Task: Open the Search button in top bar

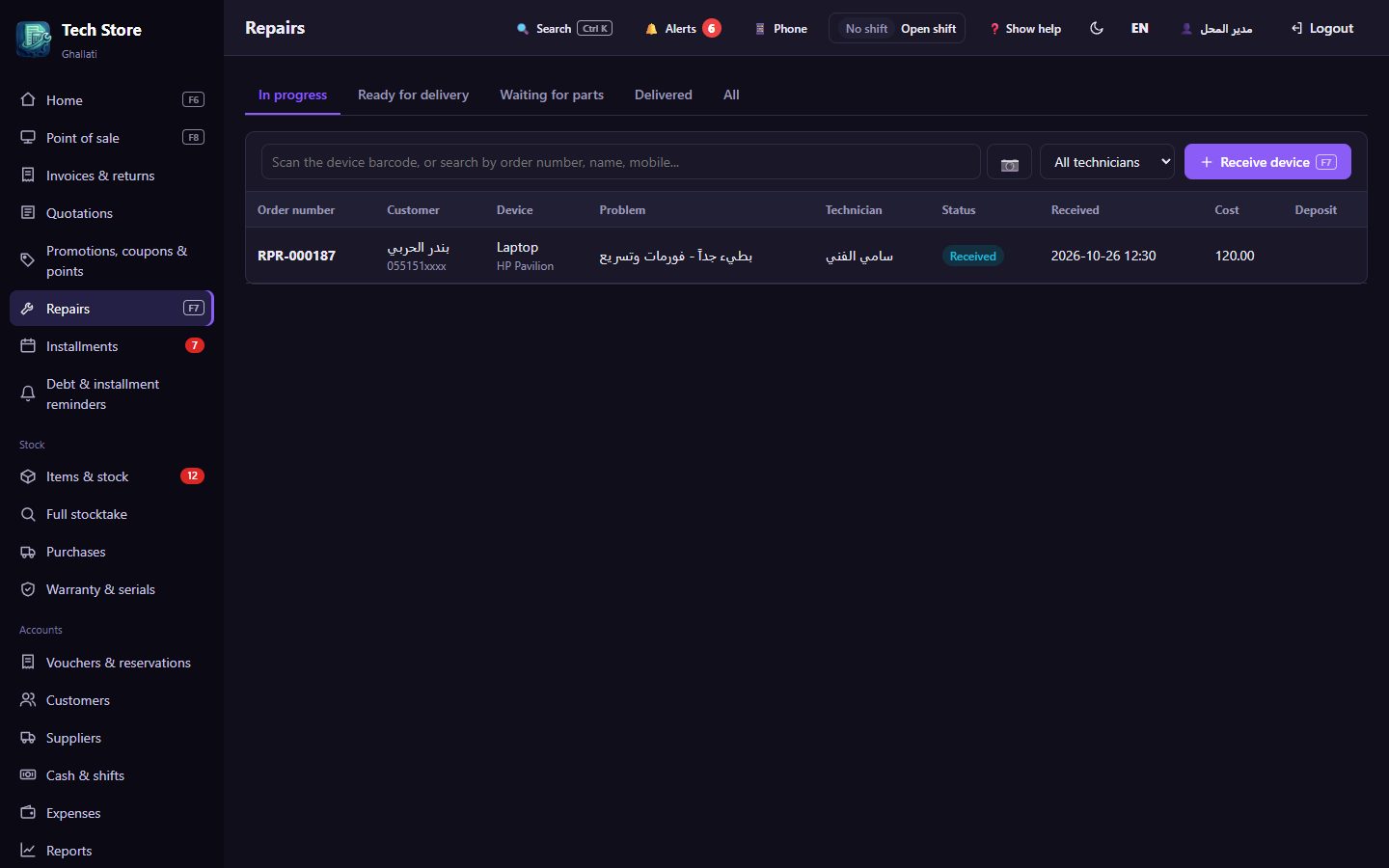Action: (x=564, y=28)
